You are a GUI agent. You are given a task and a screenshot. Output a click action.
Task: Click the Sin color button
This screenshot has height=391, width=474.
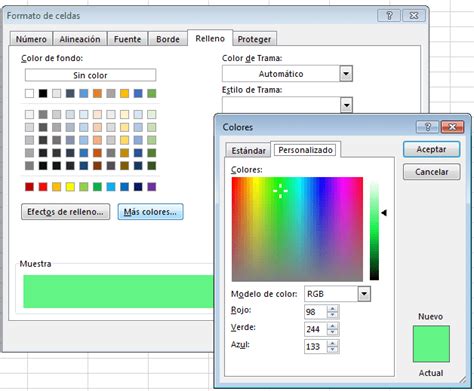(x=90, y=75)
